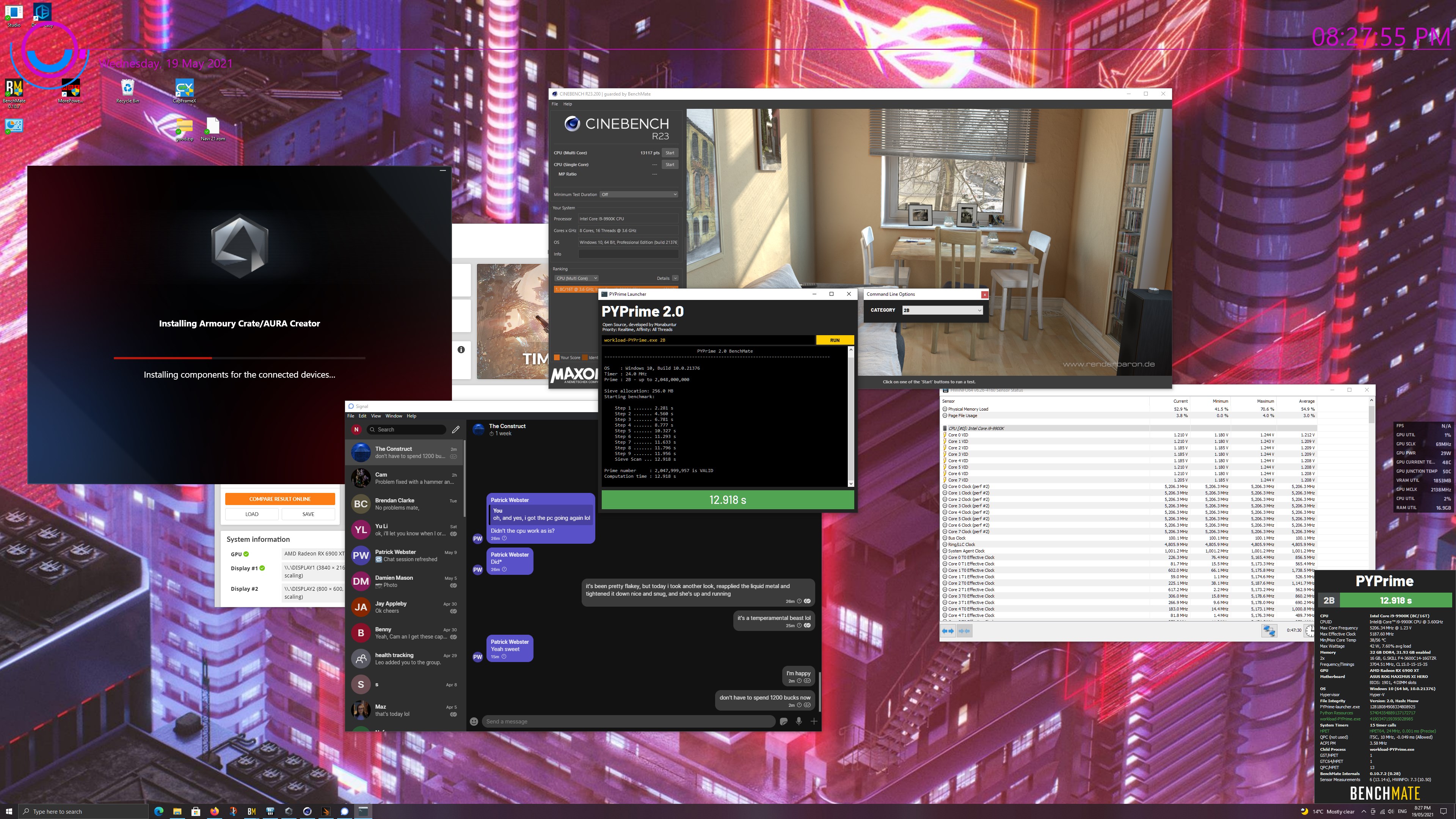
Task: Open BenchMate from the taskbar
Action: point(251,811)
